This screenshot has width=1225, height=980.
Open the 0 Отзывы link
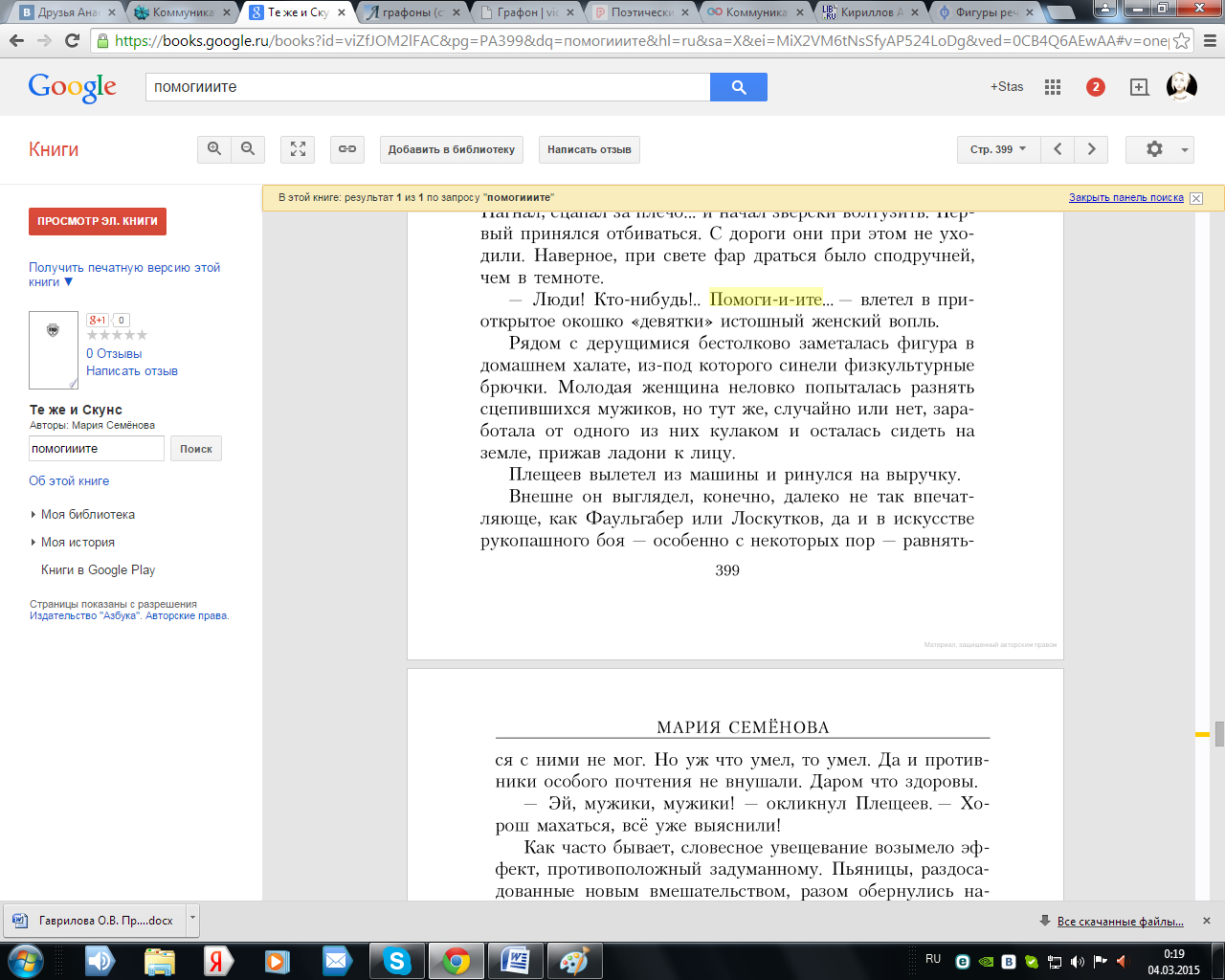coord(114,353)
